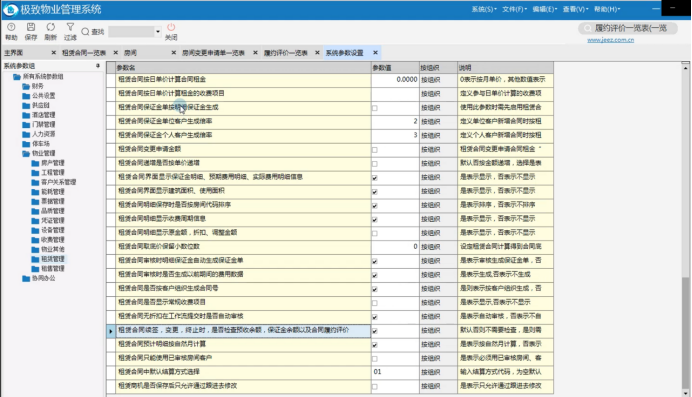Click the 租赁合同中默认结算方式选择 value field
The width and height of the screenshot is (692, 397).
[x=395, y=372]
